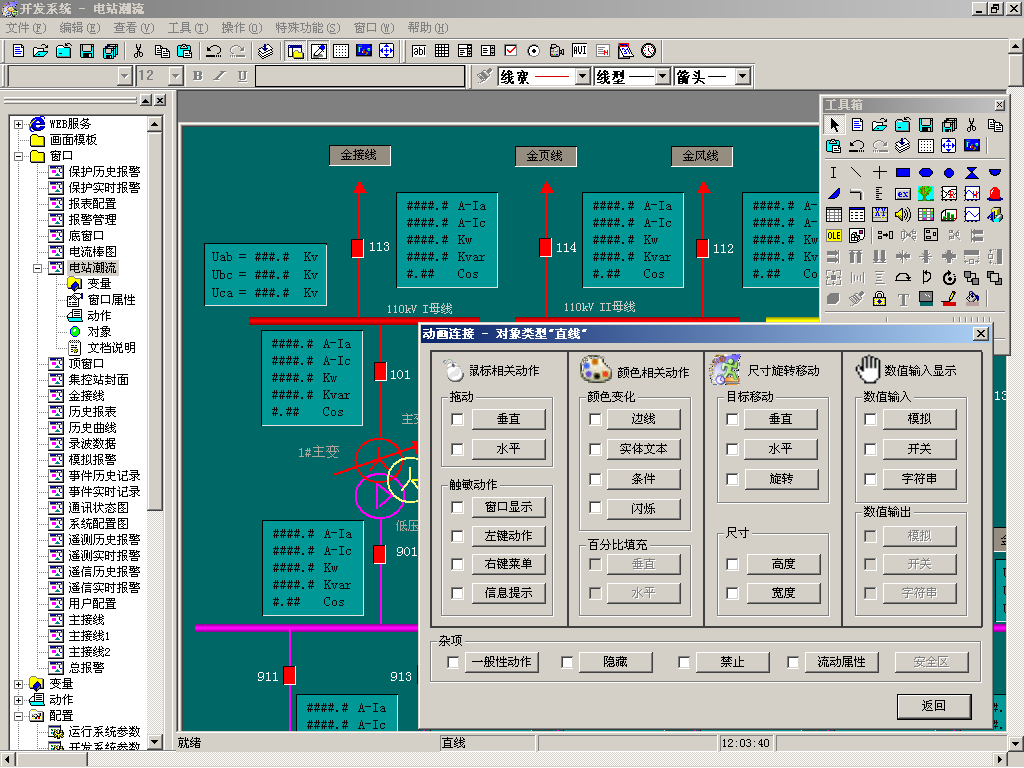Tick the 垂直 drag checkbox under 拖动
Screen dimensions: 1024x768
click(x=457, y=419)
